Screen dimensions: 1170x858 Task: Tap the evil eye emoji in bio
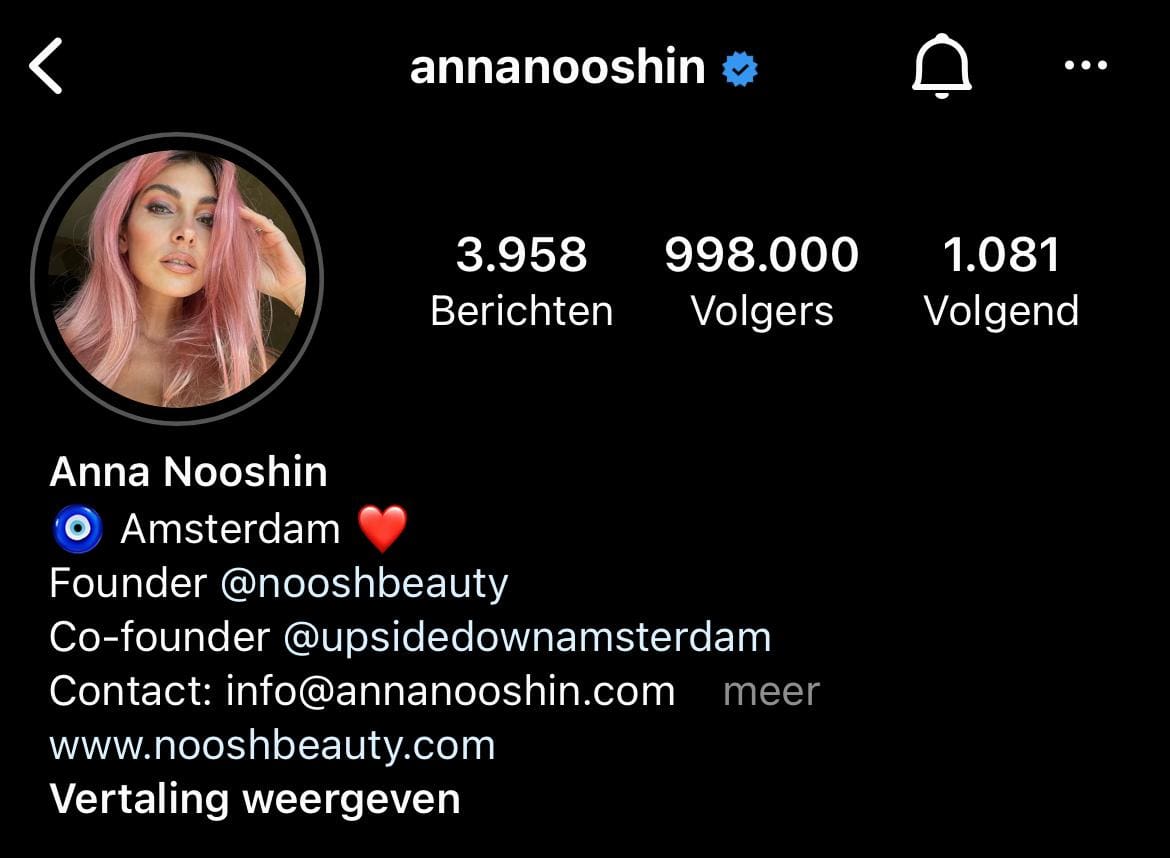[78, 529]
